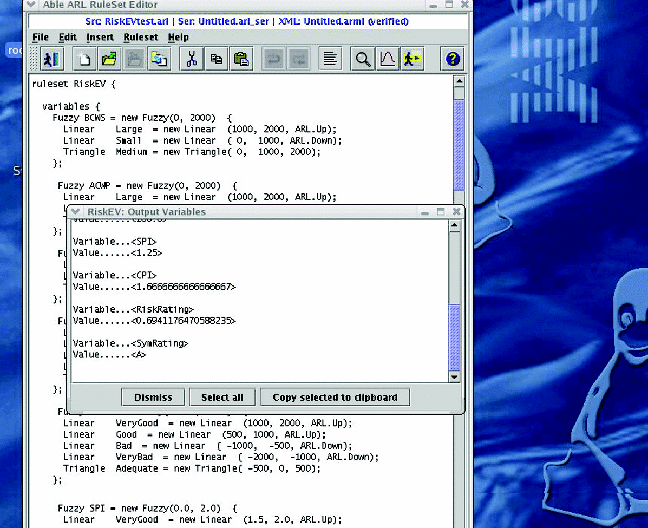Open the Output Variables window menu arrow
The image size is (648, 528).
coord(76,212)
